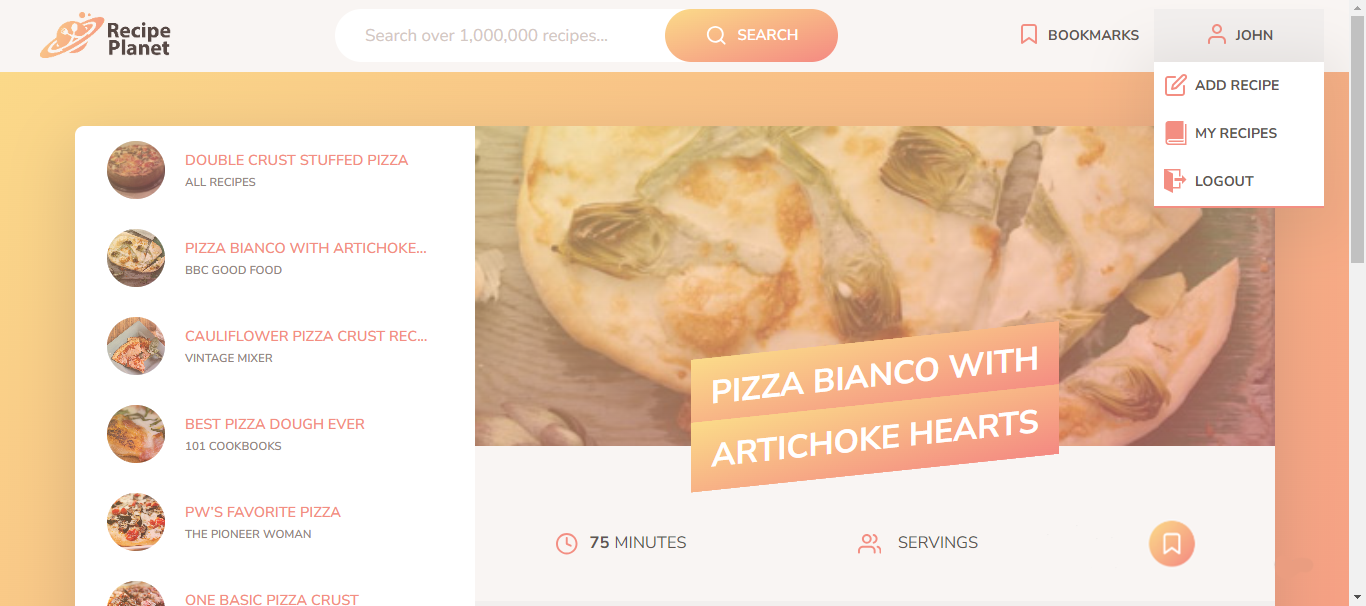The image size is (1366, 606).
Task: Click the Recipe Planet logo
Action: [106, 36]
